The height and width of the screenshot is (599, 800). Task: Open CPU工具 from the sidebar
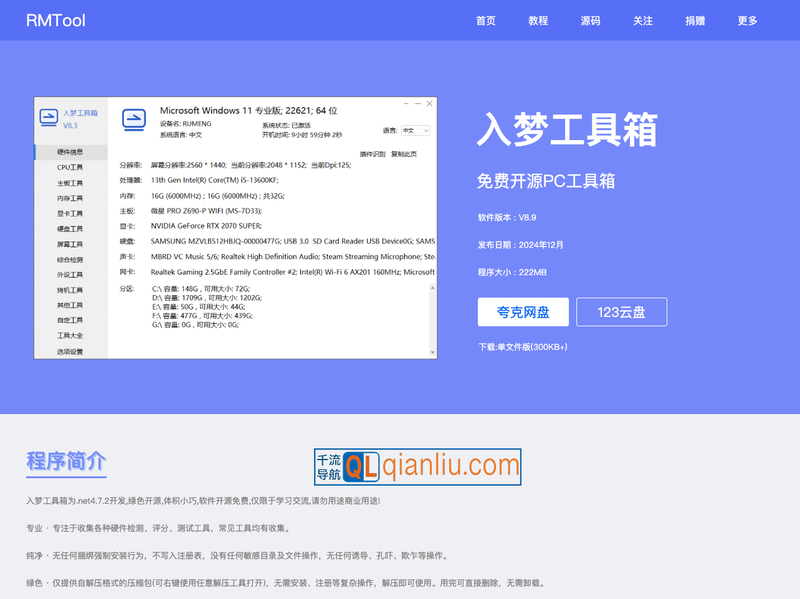tap(70, 169)
